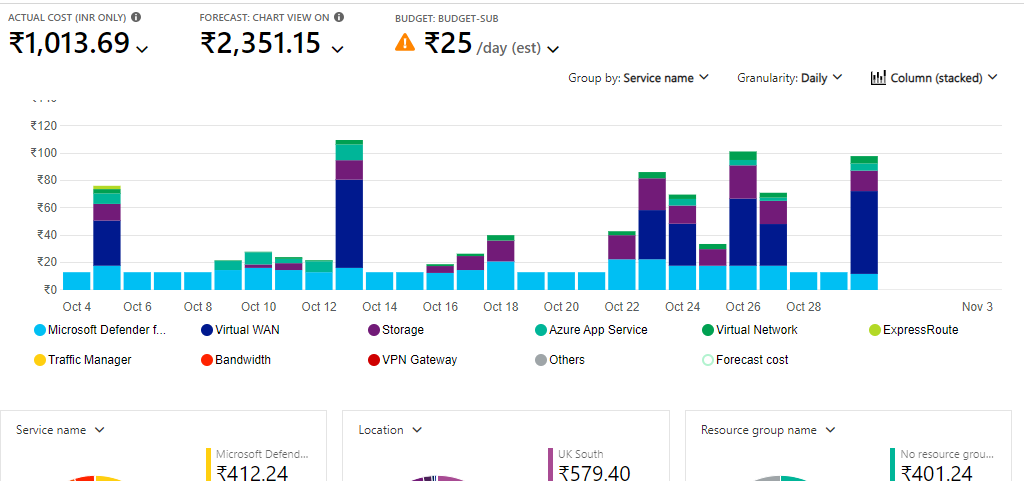The width and height of the screenshot is (1024, 481).
Task: Click ₹579.40 UK South value
Action: [594, 473]
